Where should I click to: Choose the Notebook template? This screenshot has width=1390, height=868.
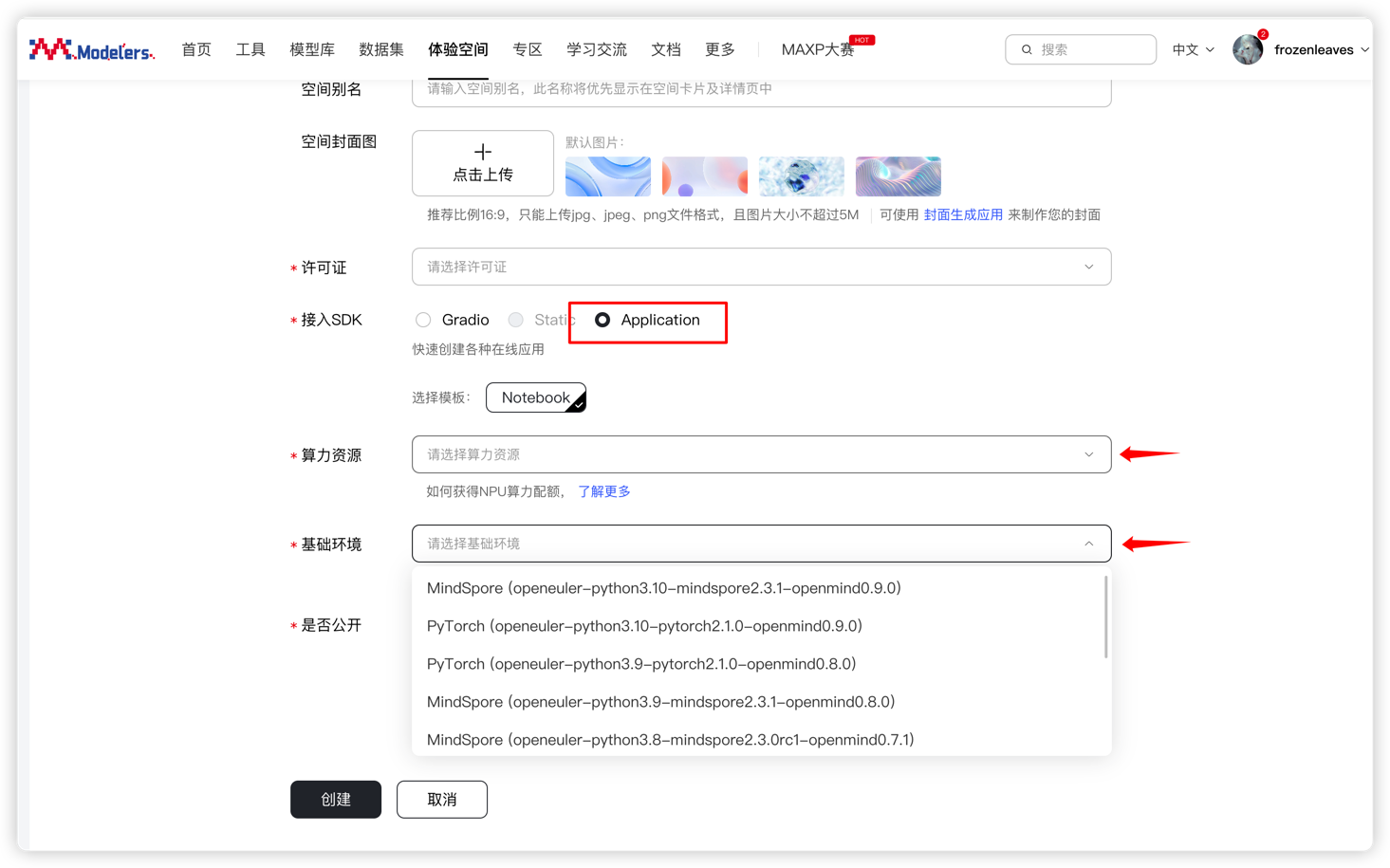pos(536,397)
